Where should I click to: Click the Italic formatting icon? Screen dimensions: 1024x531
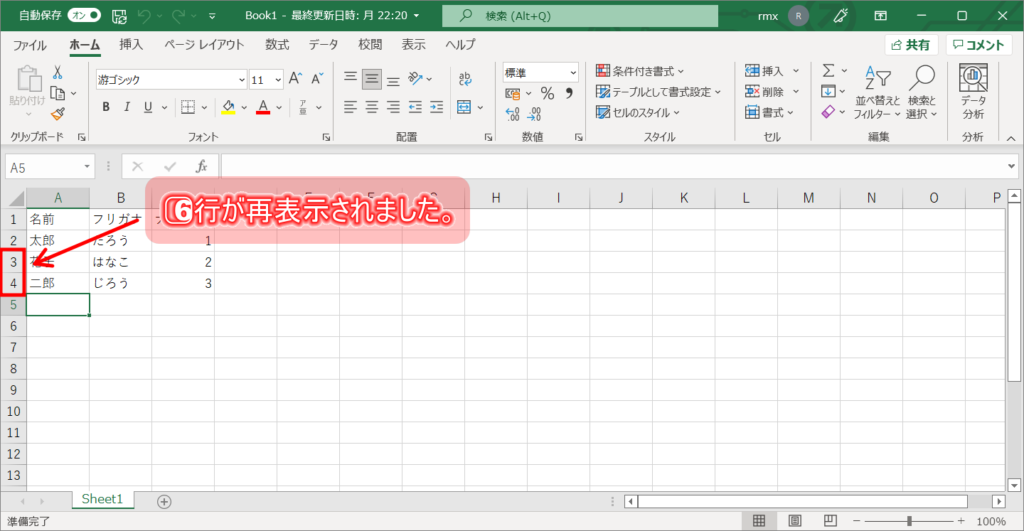[x=127, y=108]
